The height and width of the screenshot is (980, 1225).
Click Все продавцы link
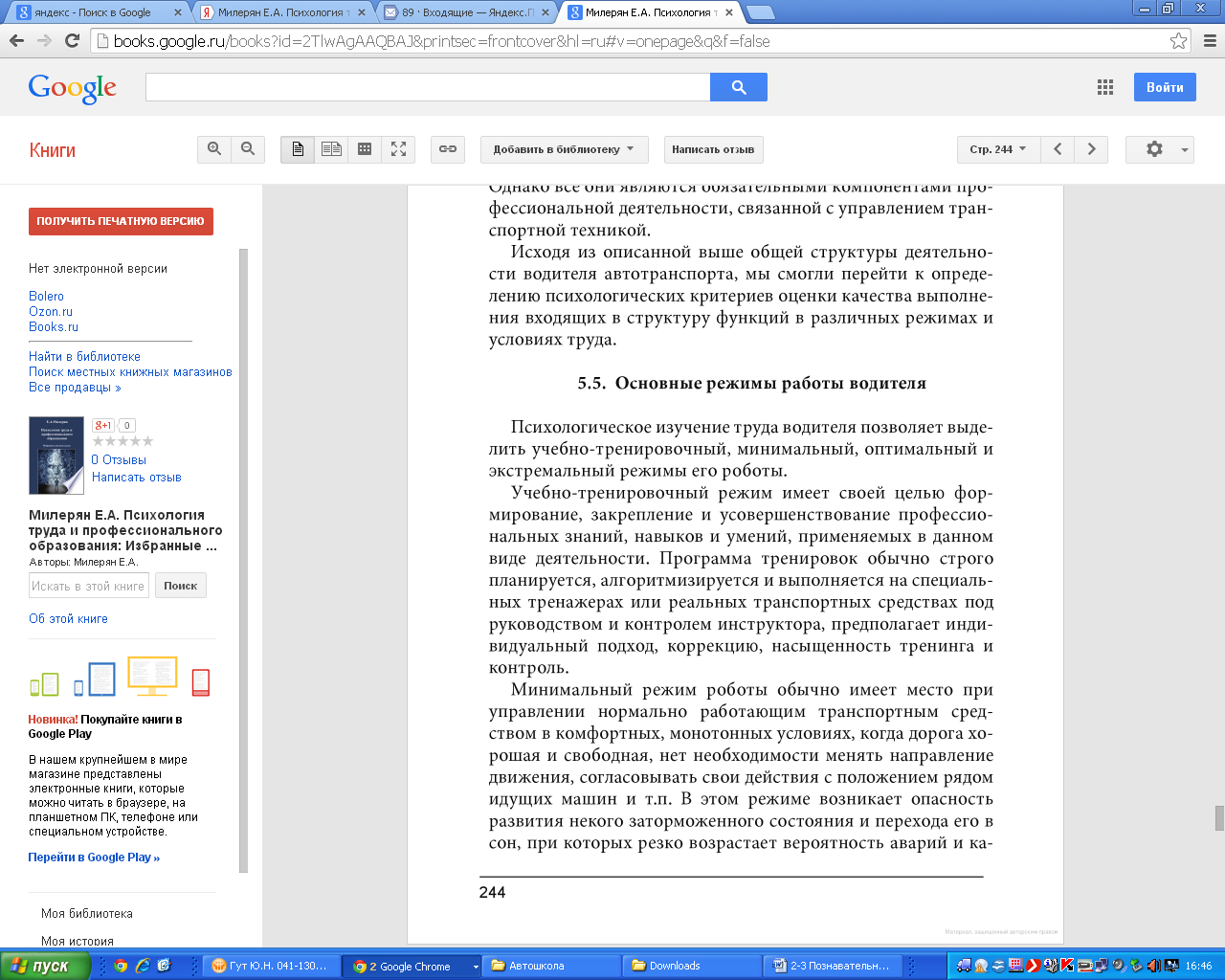[75, 387]
